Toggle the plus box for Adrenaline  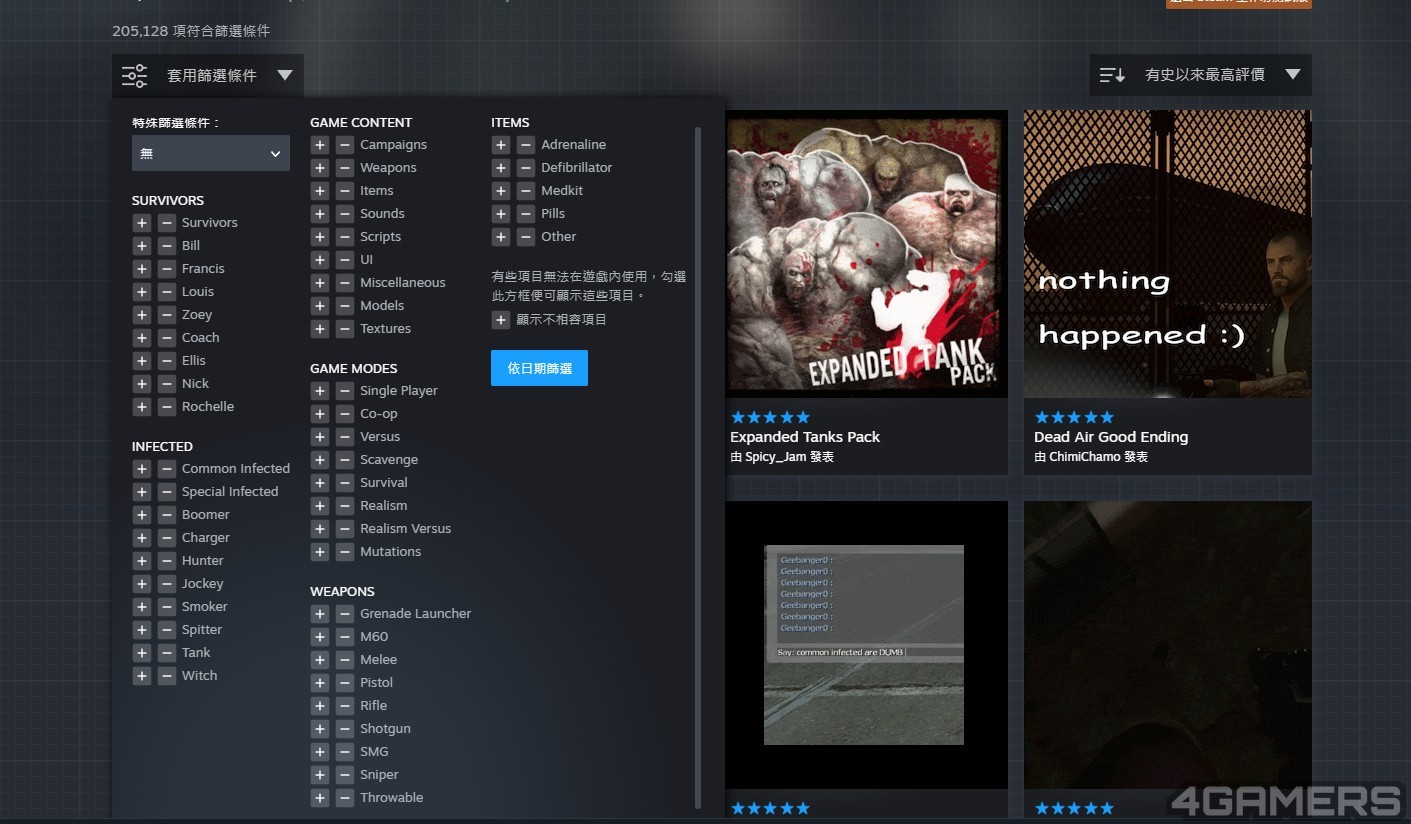coord(500,145)
